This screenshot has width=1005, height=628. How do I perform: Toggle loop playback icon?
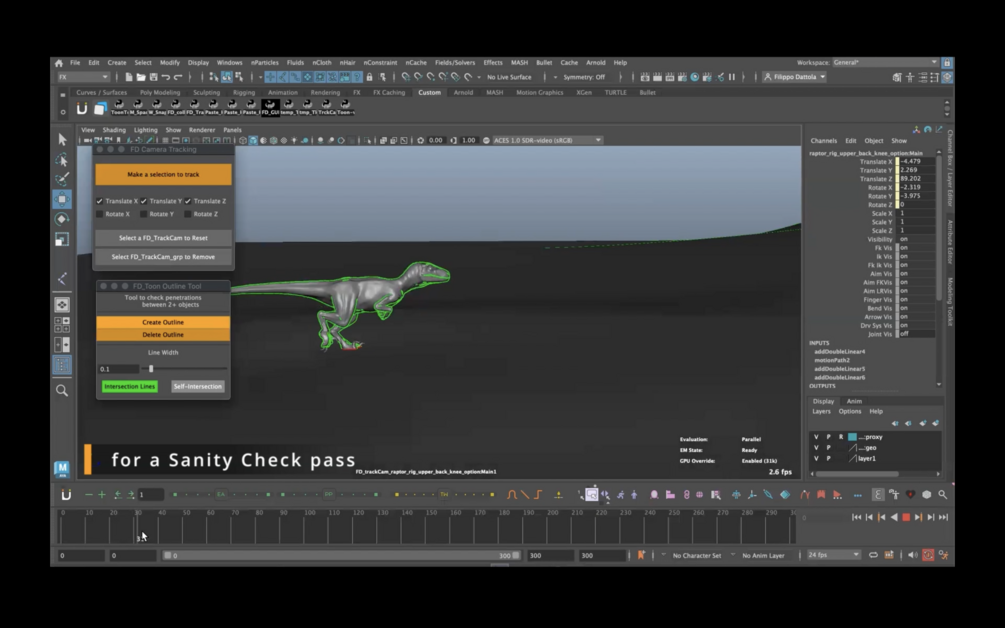873,555
